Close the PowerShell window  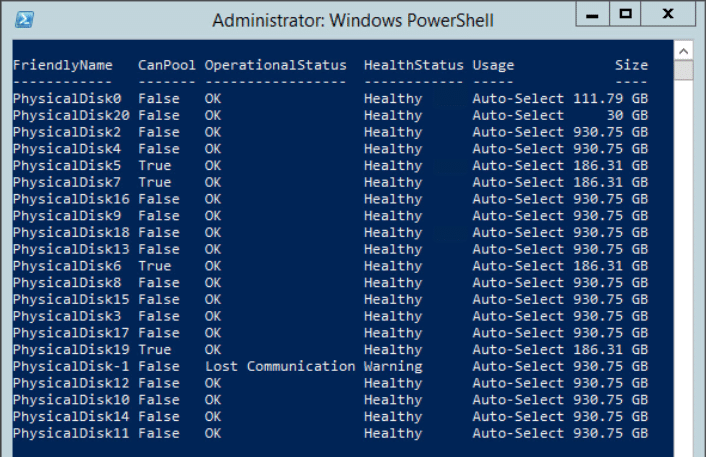[668, 14]
